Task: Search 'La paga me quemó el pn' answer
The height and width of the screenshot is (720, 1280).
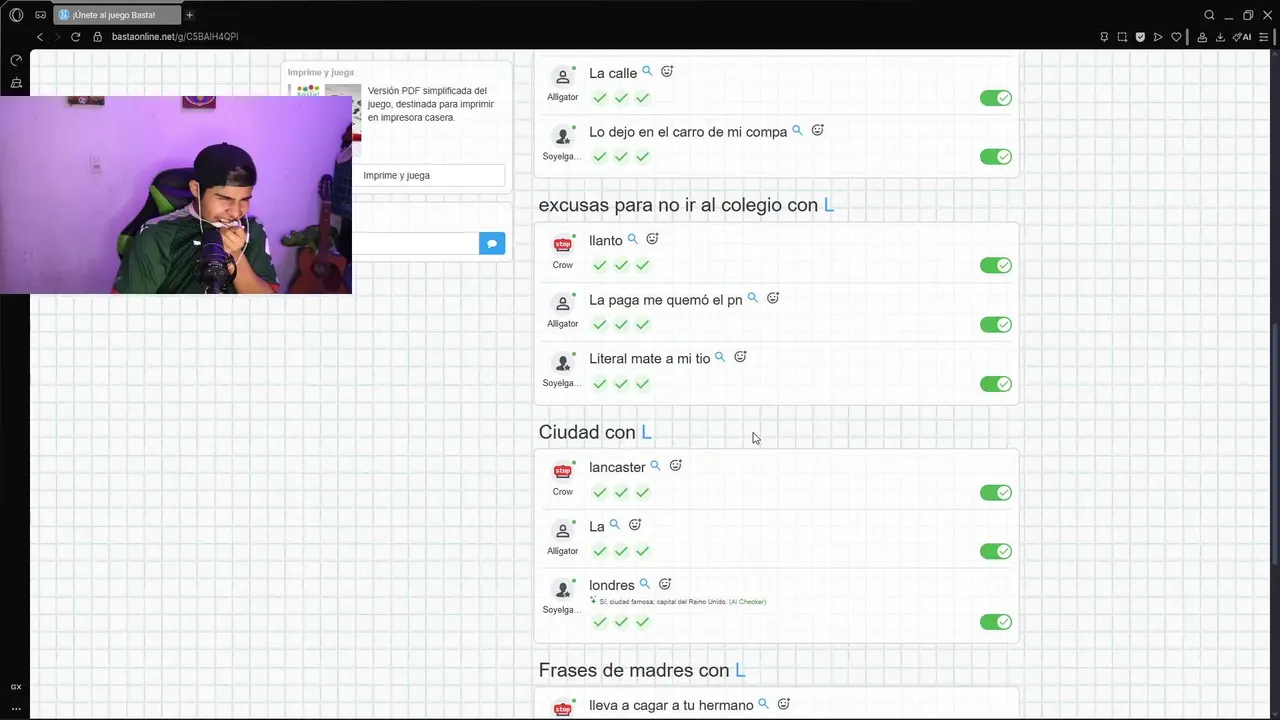Action: point(753,298)
